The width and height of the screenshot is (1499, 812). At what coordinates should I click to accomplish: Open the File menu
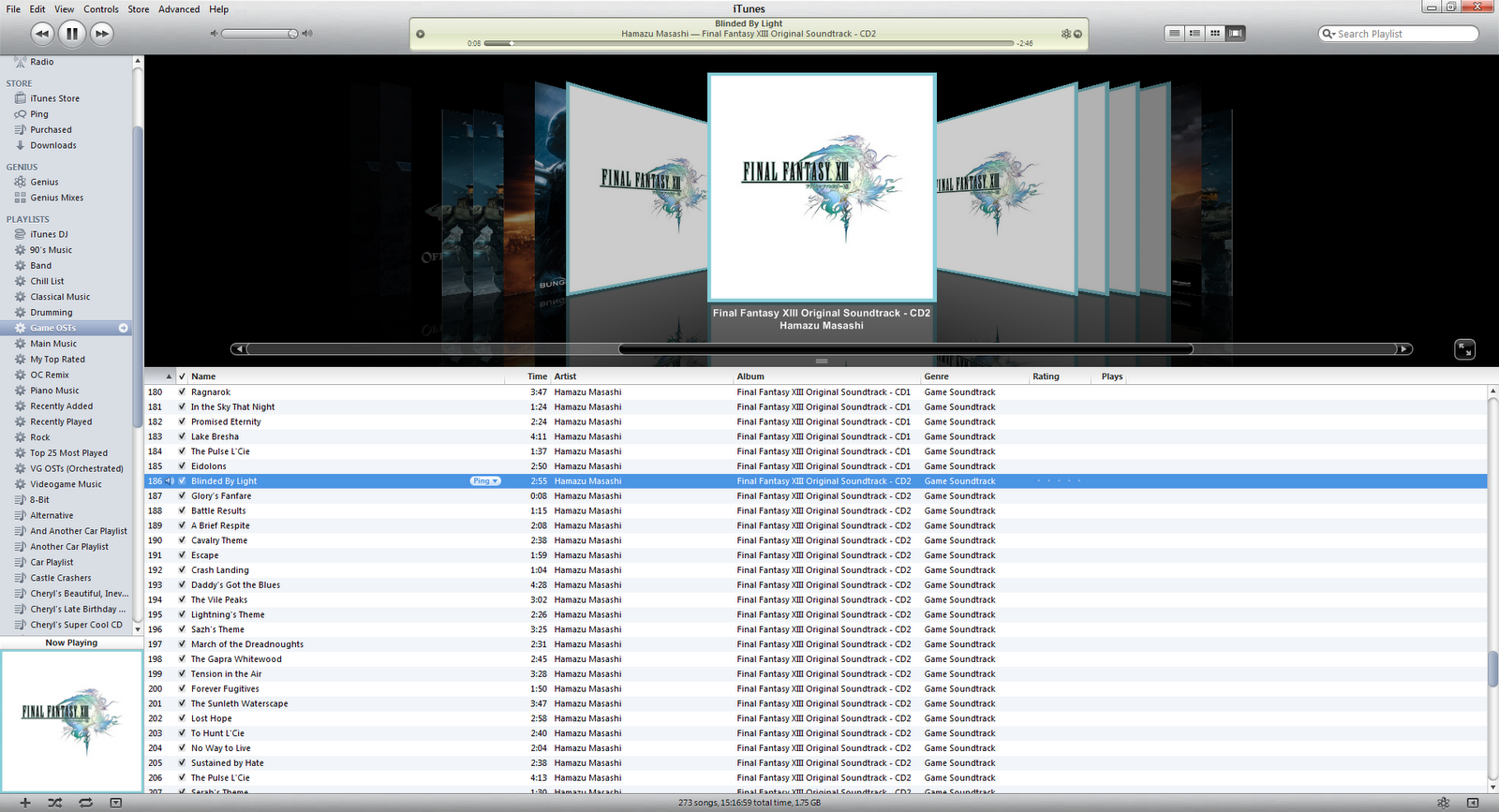13,9
